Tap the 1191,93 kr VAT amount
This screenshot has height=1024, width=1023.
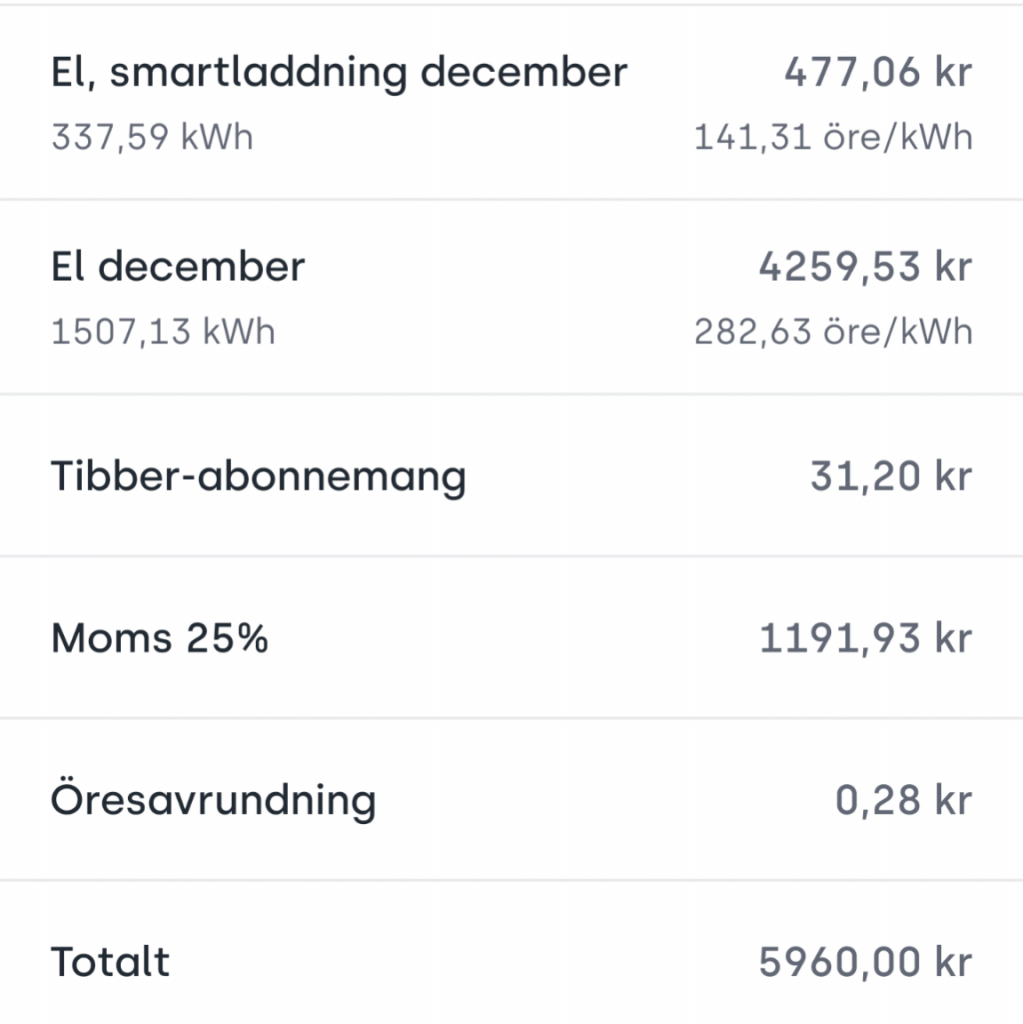pos(866,637)
